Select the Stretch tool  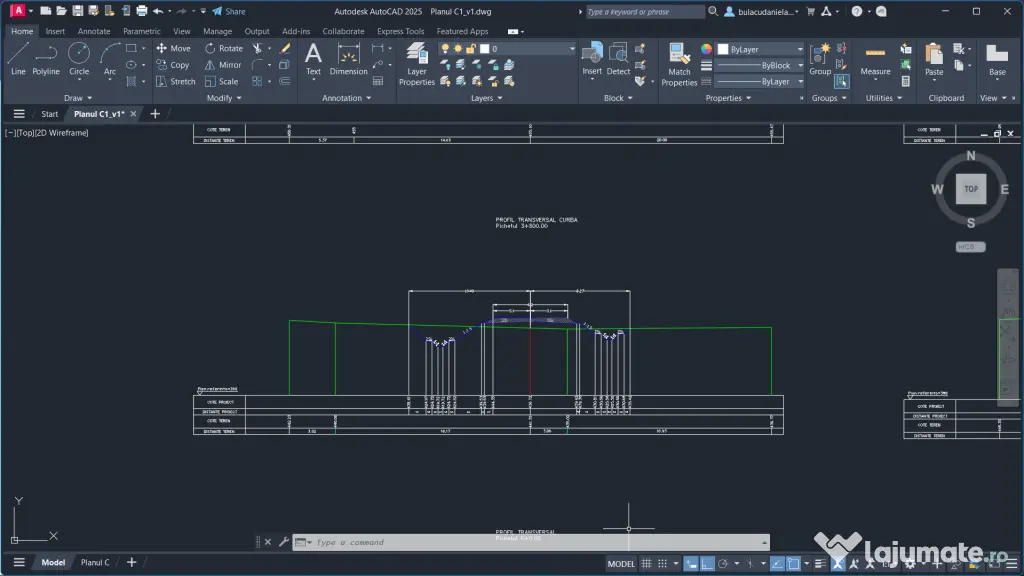coord(175,82)
